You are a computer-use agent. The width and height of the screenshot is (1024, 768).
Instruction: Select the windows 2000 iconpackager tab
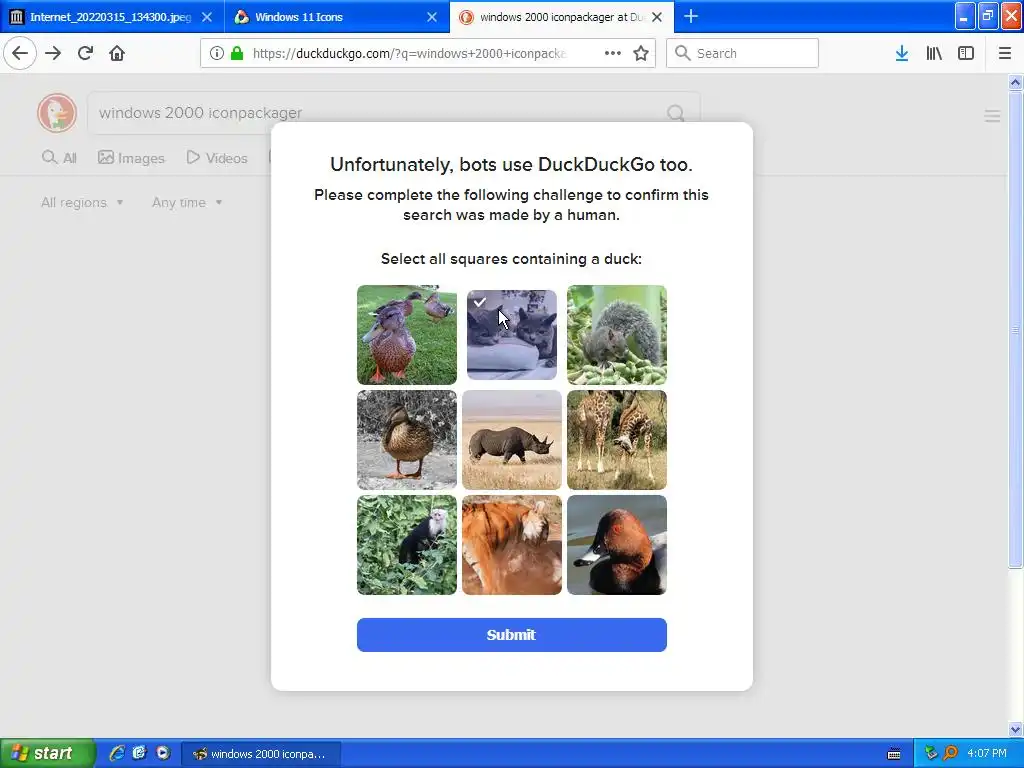pyautogui.click(x=562, y=17)
